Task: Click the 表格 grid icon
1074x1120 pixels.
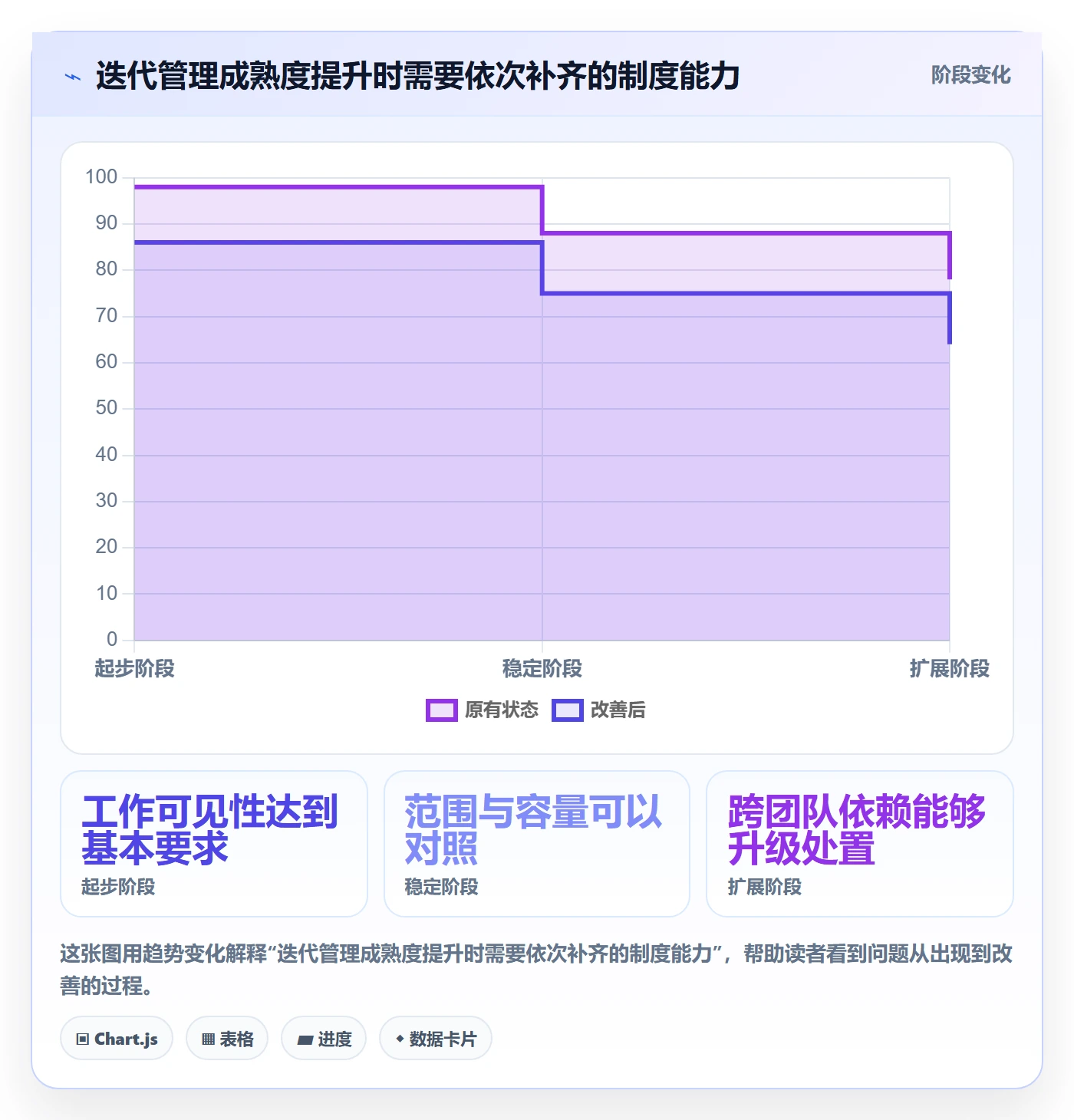Action: pyautogui.click(x=208, y=1039)
